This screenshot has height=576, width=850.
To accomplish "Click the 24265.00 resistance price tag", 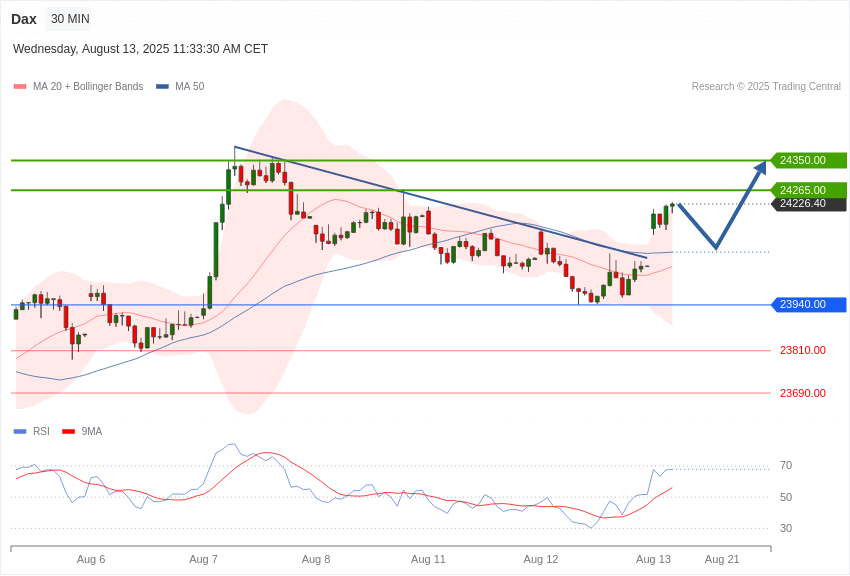I will coord(808,190).
